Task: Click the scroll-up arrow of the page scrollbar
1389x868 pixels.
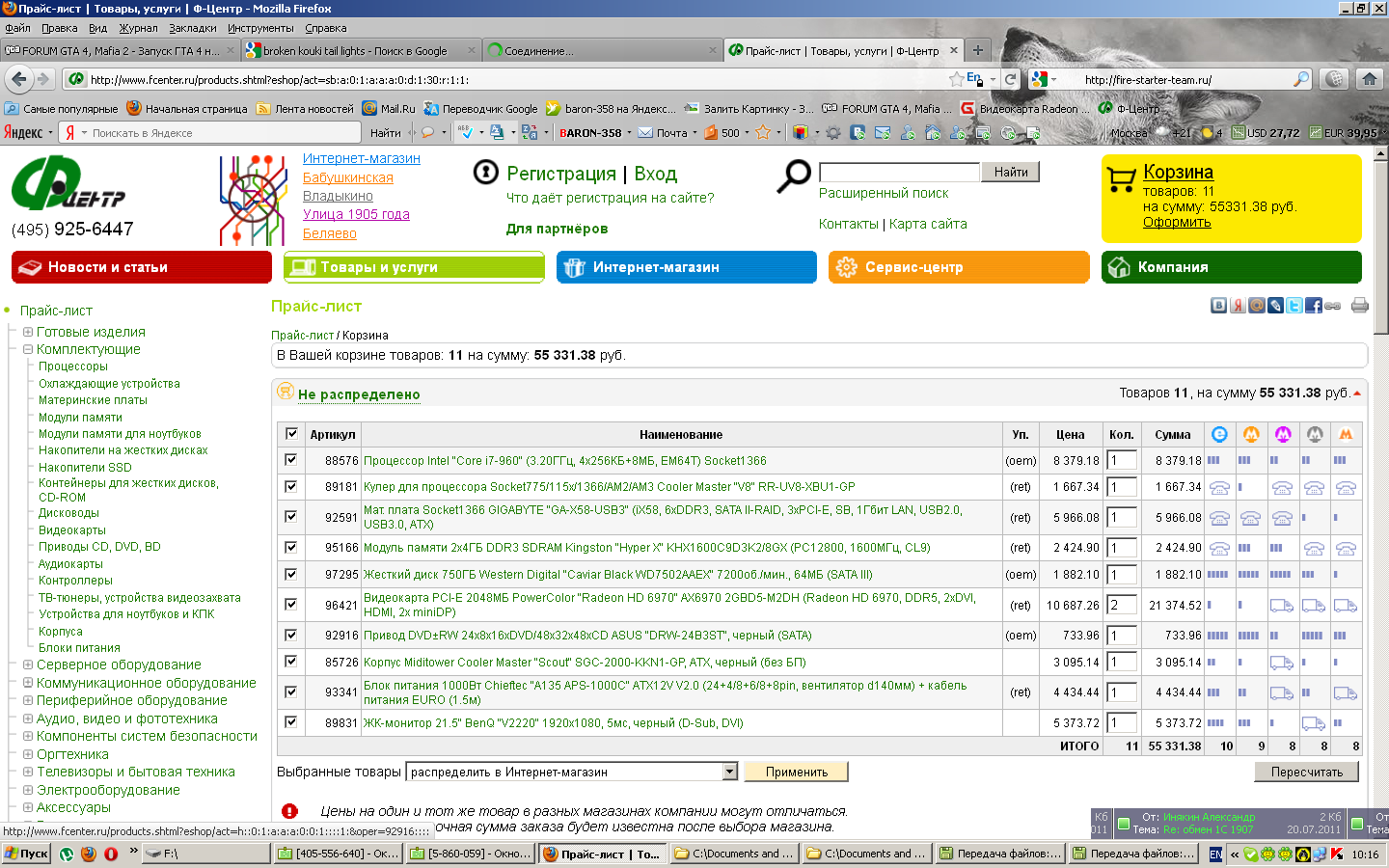Action: [x=1380, y=153]
